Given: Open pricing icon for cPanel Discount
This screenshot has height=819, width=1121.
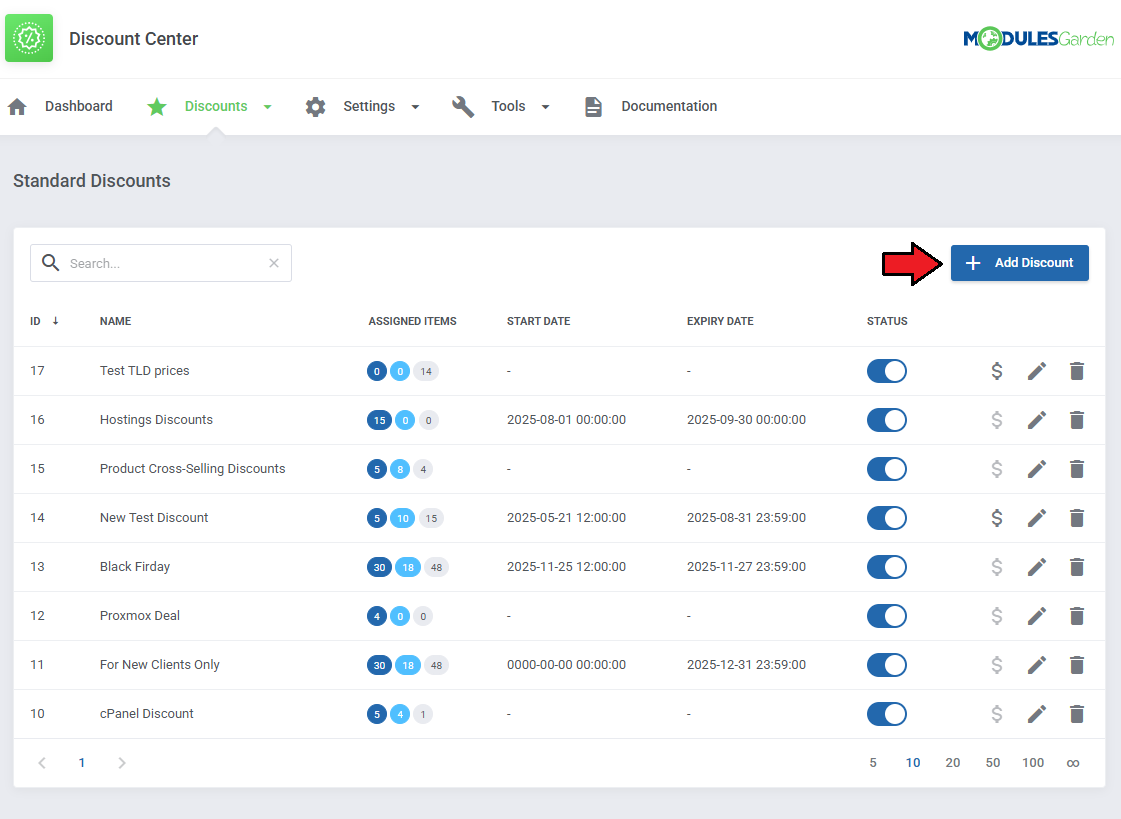Looking at the screenshot, I should pyautogui.click(x=997, y=713).
